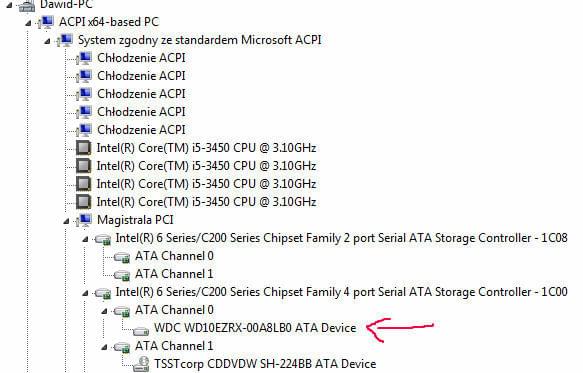Collapse the 4 port Serial ATA Storage Controller node
The height and width of the screenshot is (373, 583).
point(85,293)
